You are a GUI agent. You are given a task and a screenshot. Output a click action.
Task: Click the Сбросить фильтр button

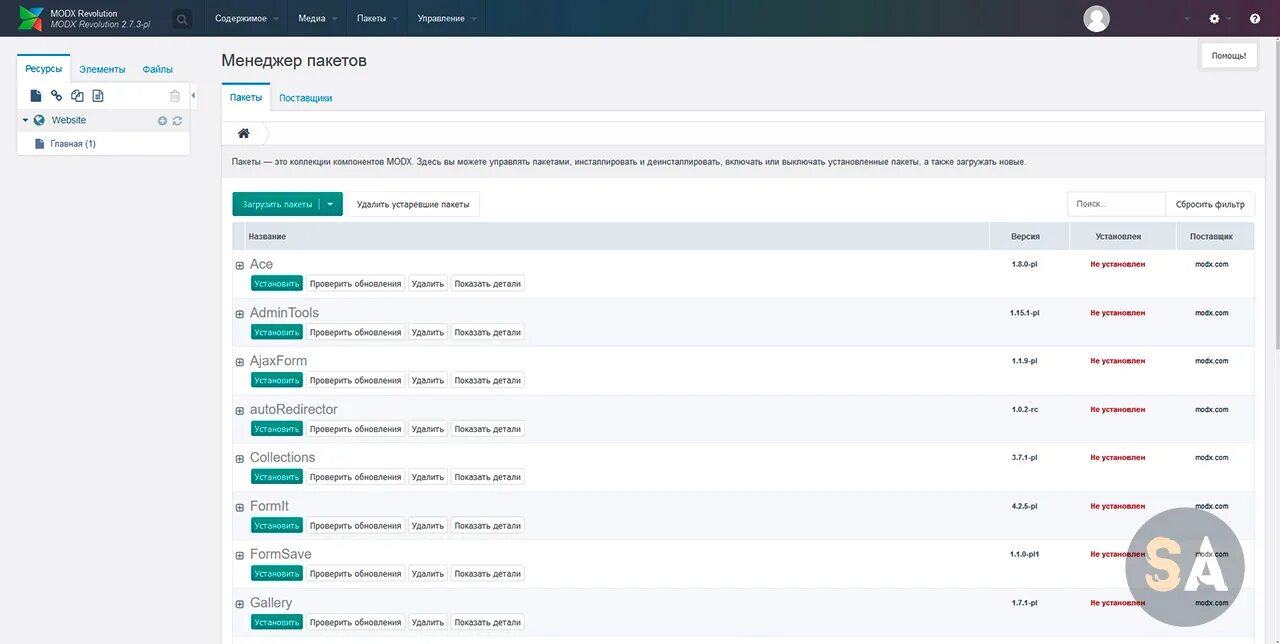pos(1210,204)
